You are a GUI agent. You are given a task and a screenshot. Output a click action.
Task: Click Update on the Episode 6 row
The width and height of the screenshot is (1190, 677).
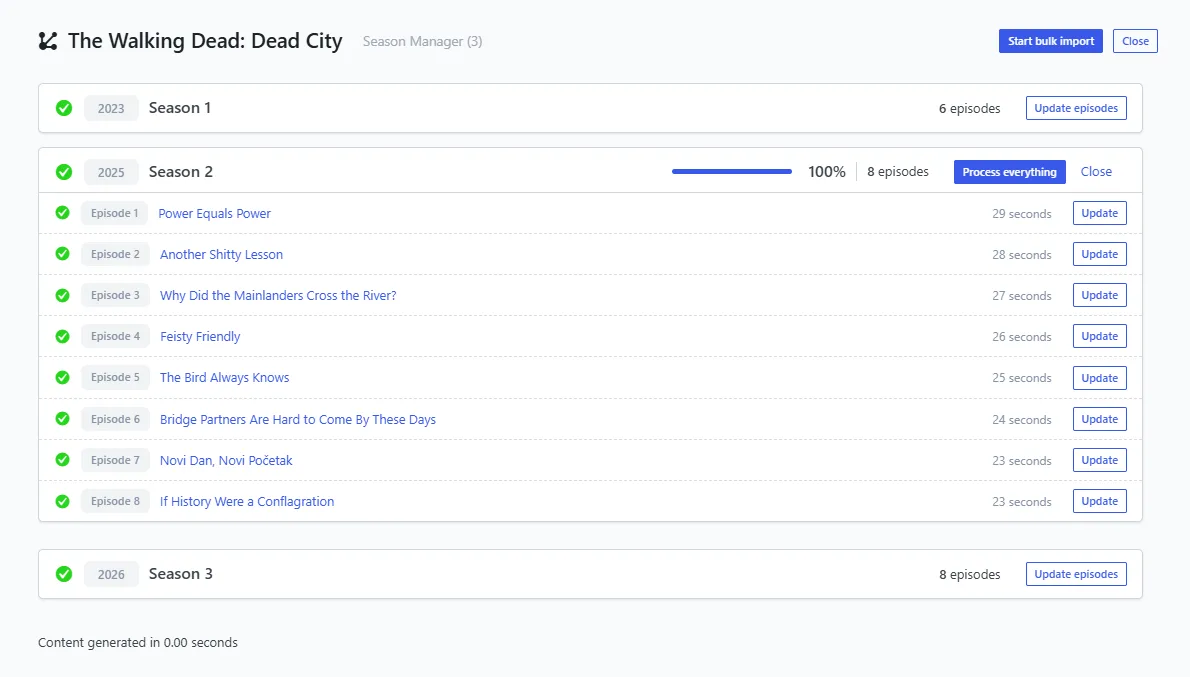1100,419
